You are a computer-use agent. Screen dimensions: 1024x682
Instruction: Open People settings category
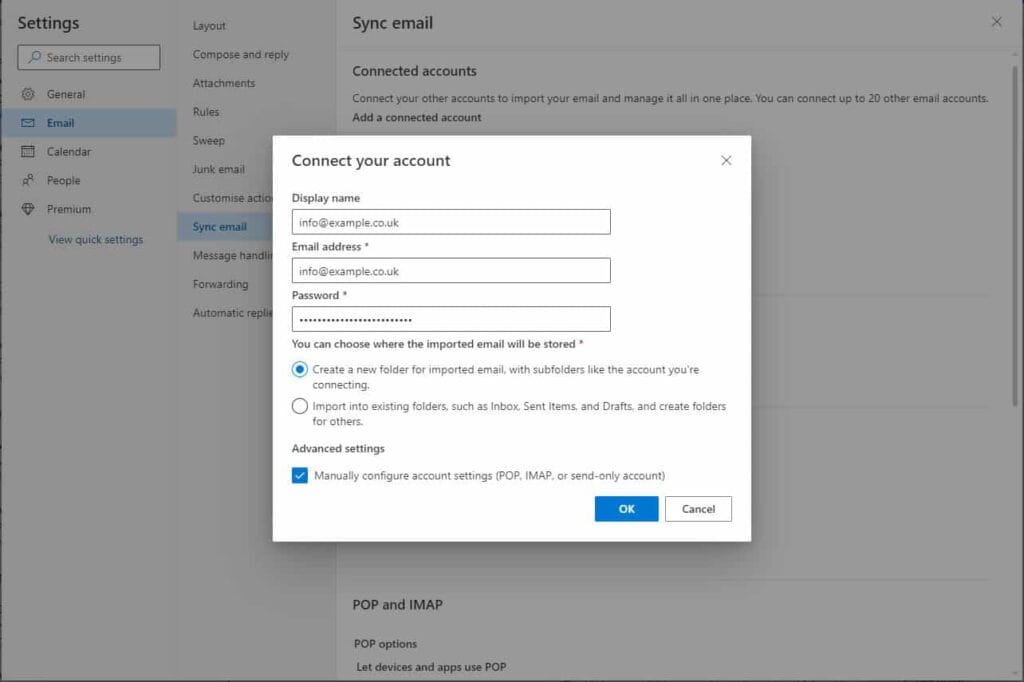[89, 180]
